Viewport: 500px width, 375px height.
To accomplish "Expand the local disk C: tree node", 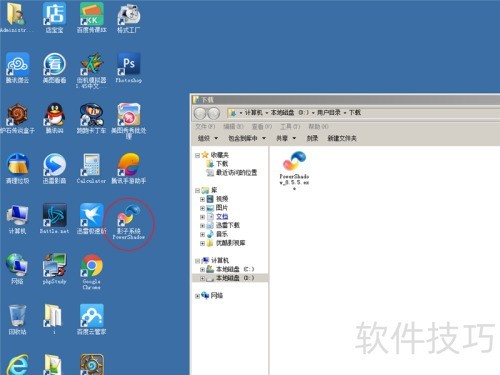I will pyautogui.click(x=202, y=269).
